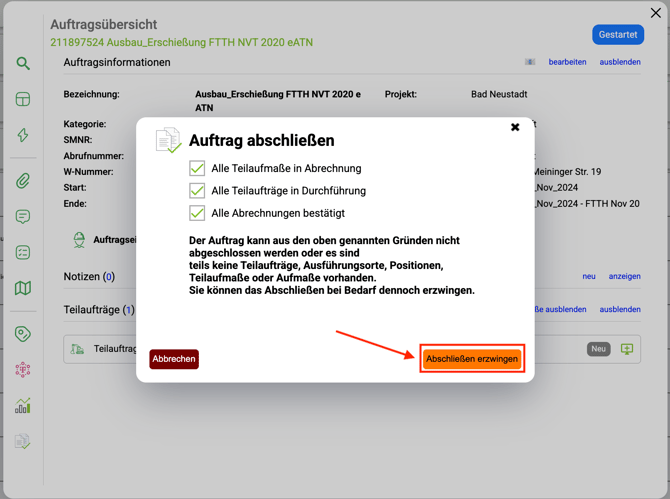This screenshot has width=670, height=499.
Task: Click the price tag icon in sidebar
Action: click(x=23, y=334)
